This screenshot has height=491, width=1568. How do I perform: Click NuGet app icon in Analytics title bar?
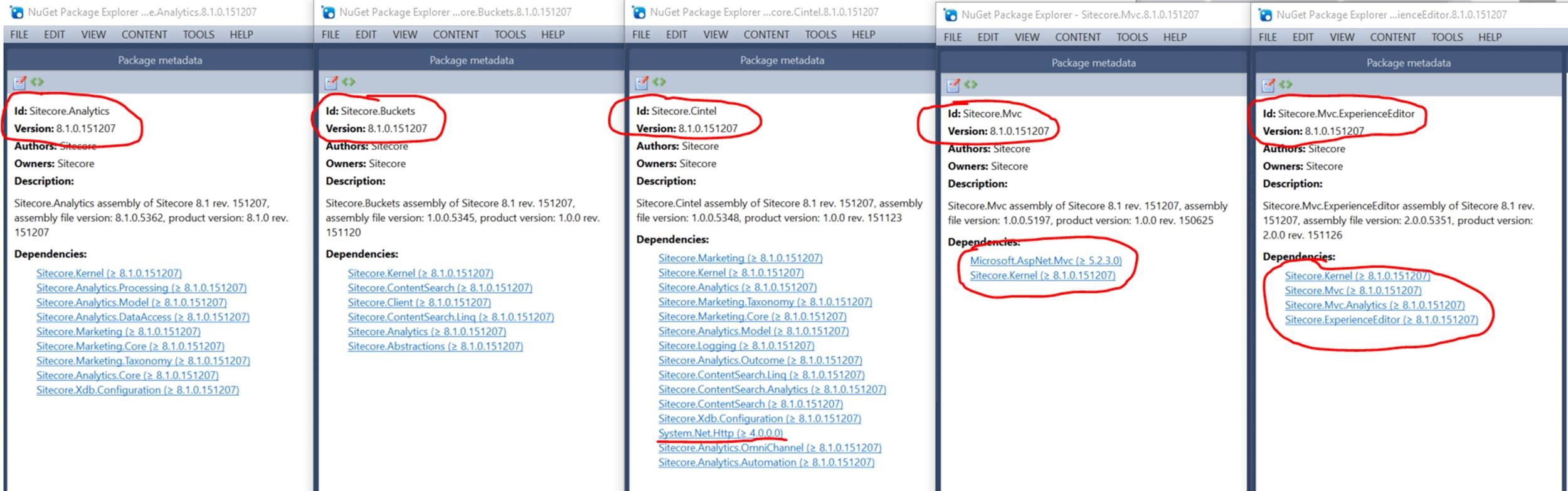[x=16, y=12]
